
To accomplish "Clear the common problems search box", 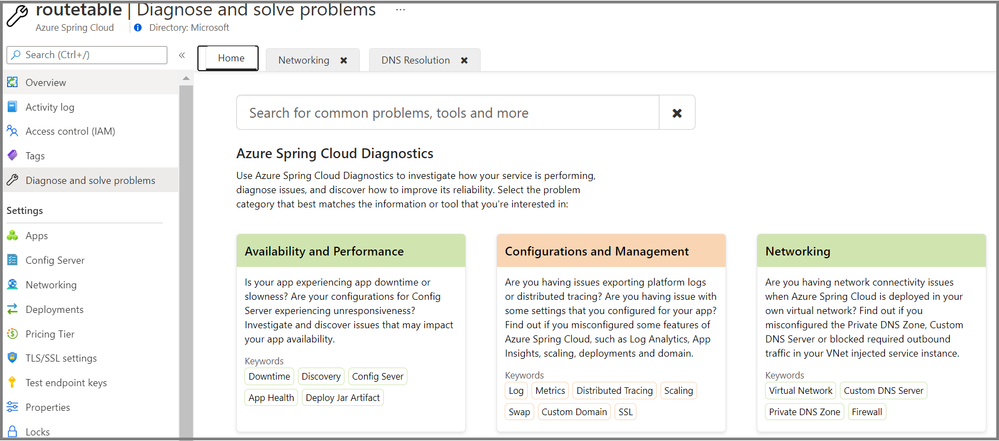I will pos(677,113).
